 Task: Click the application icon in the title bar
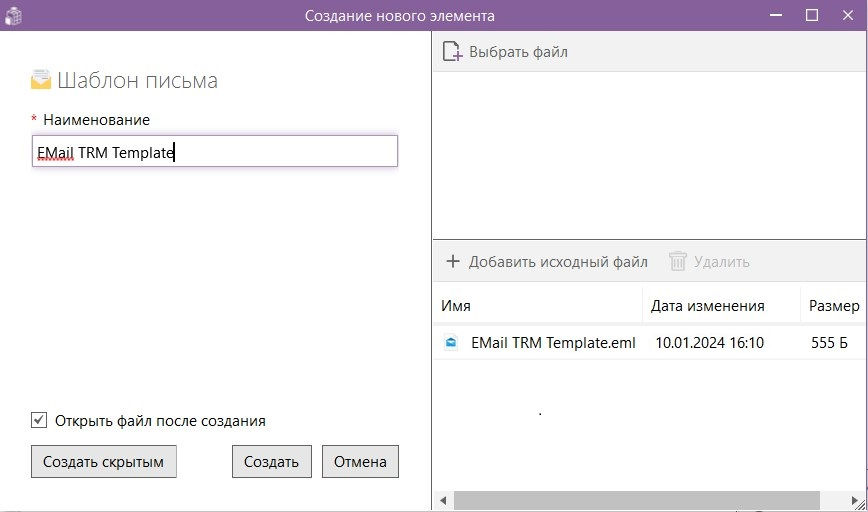(14, 15)
